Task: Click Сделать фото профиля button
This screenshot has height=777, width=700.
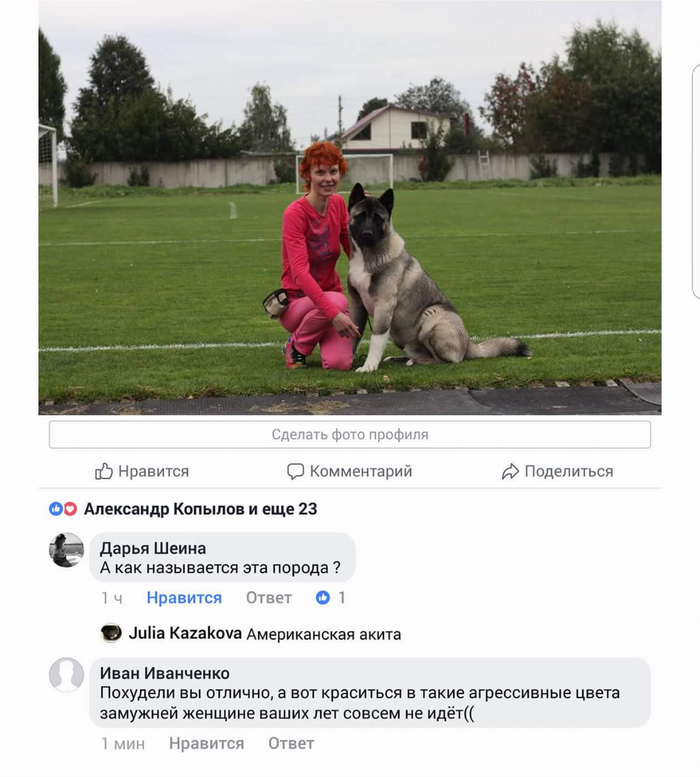Action: click(x=350, y=435)
